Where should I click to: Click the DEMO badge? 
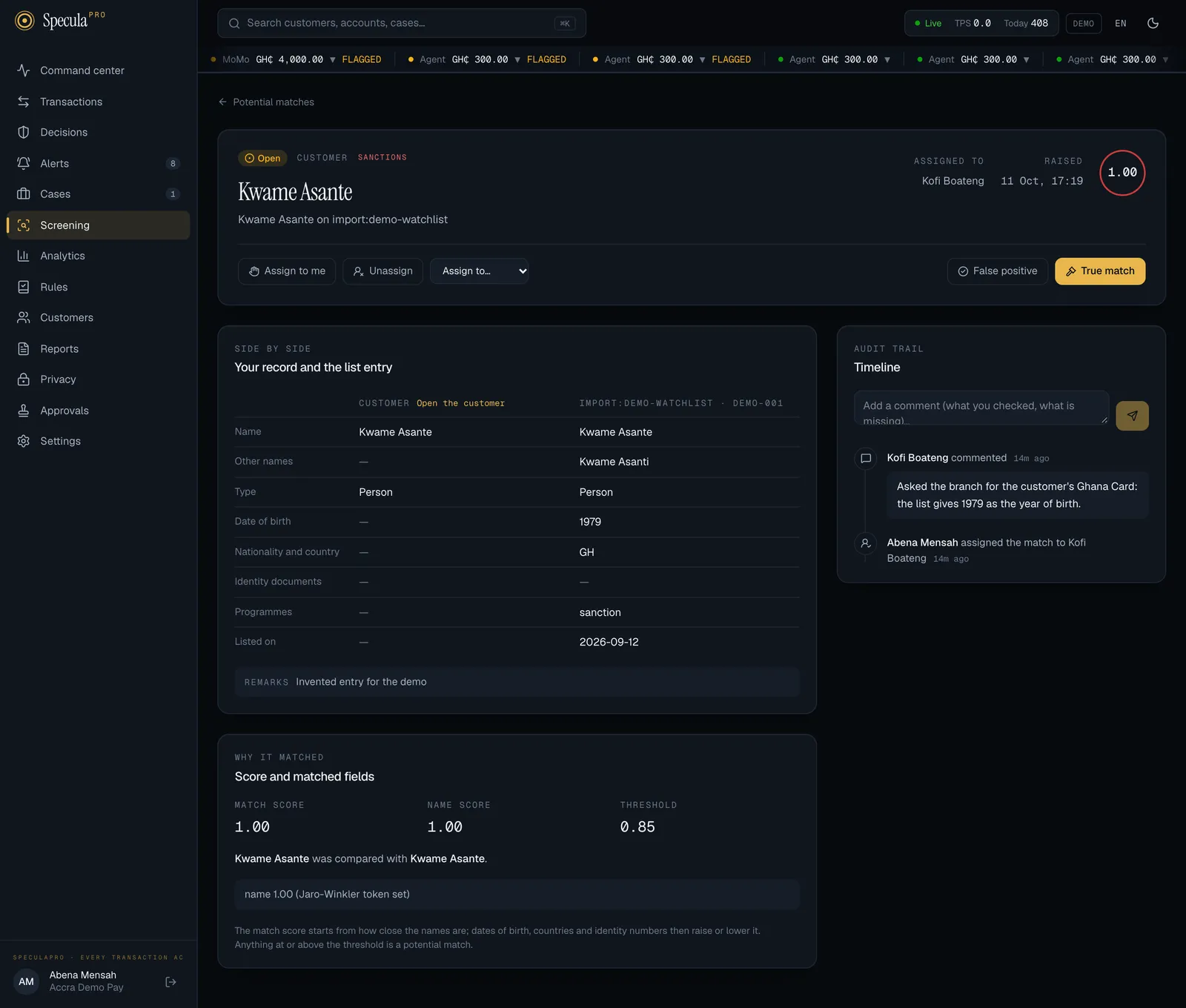tap(1084, 24)
